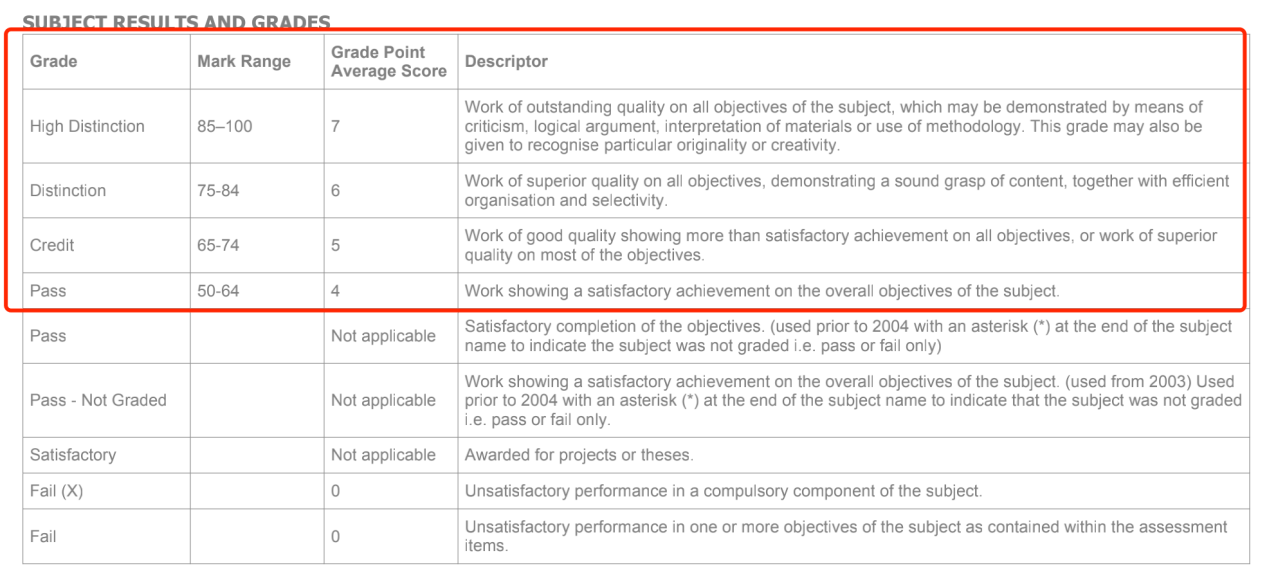Click the "Descriptor" column header
The image size is (1267, 571).
tap(506, 61)
